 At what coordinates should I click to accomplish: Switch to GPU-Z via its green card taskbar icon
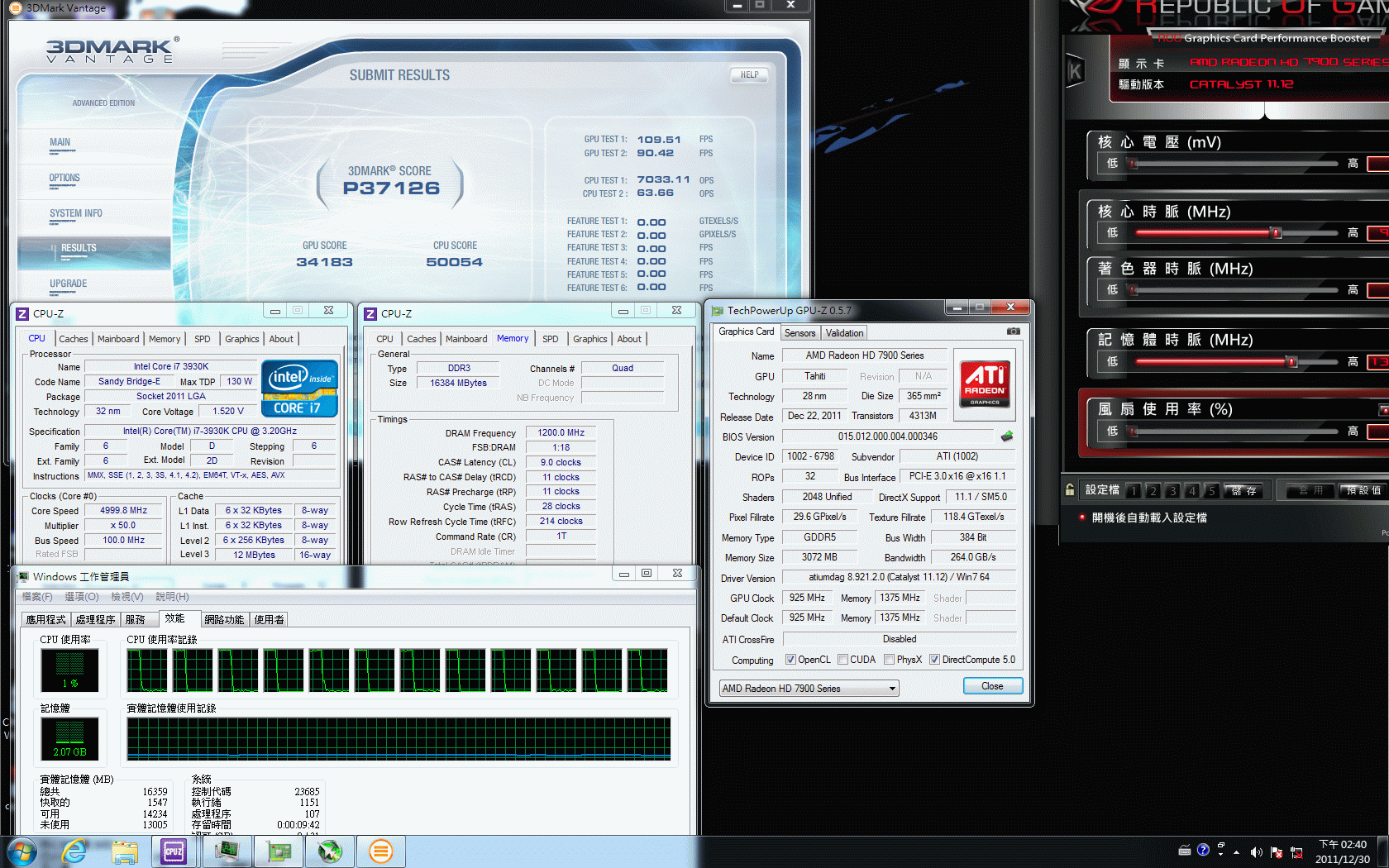click(278, 851)
